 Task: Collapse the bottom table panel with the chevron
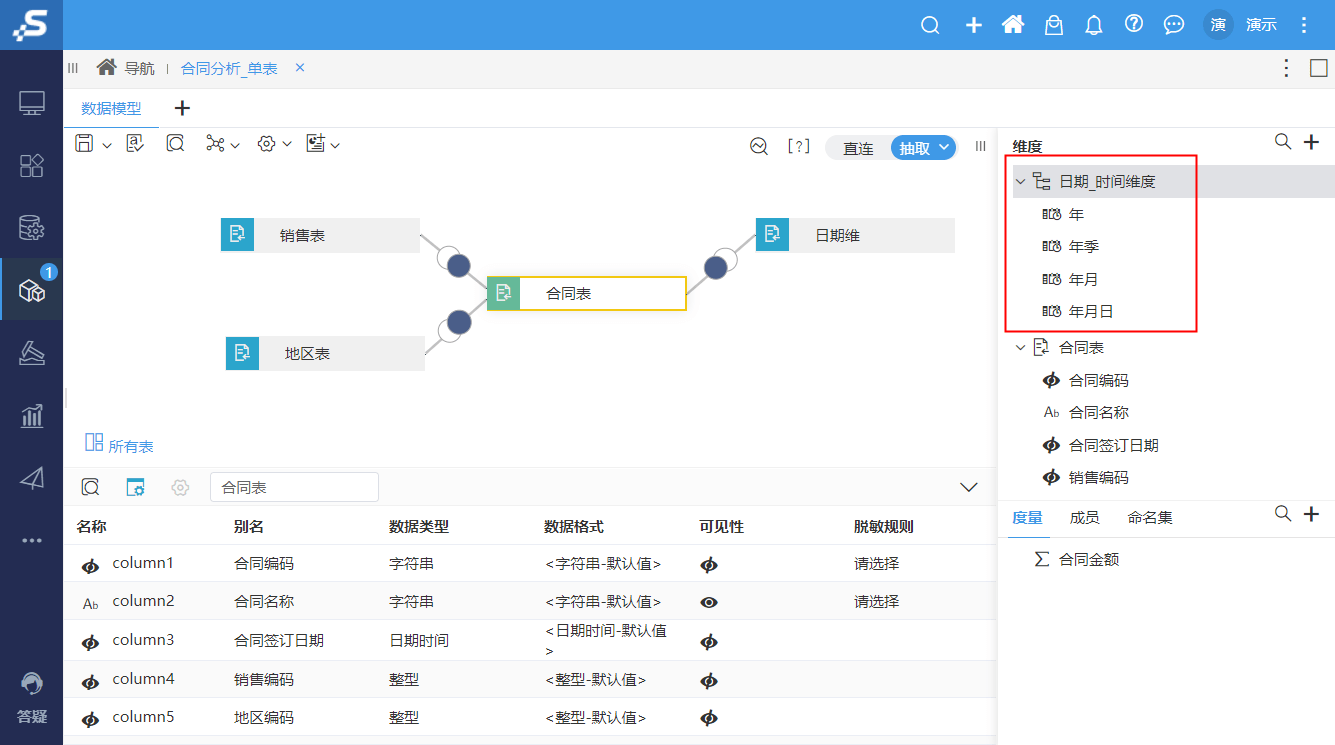[x=968, y=487]
